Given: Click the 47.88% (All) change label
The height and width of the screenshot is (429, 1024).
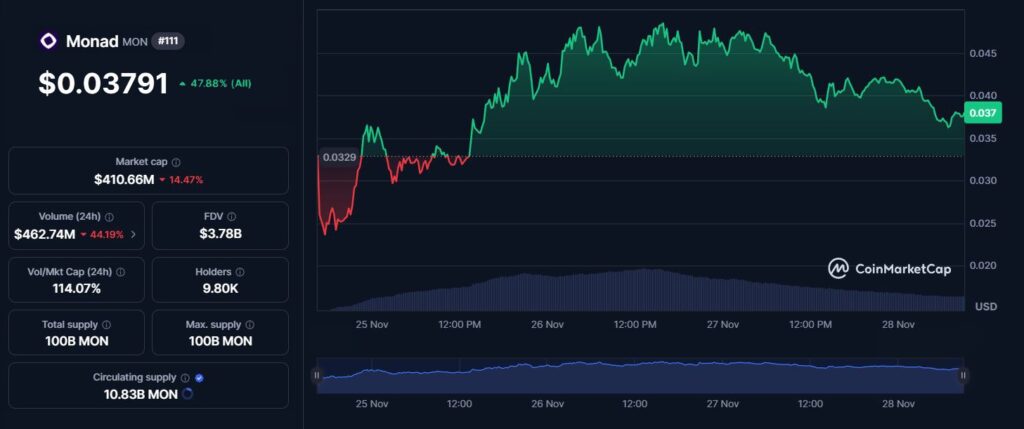Looking at the screenshot, I should (x=215, y=84).
